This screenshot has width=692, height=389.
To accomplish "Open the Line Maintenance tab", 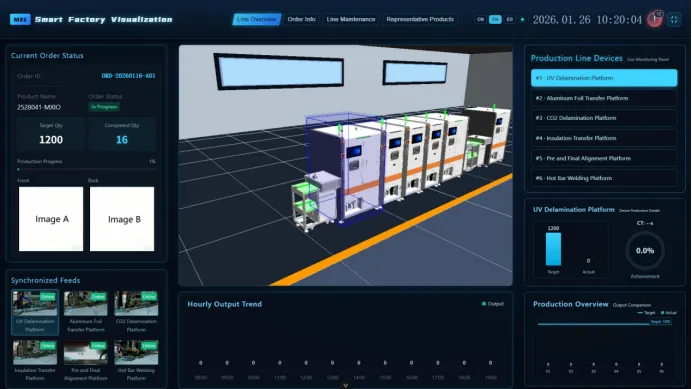I will tap(351, 19).
